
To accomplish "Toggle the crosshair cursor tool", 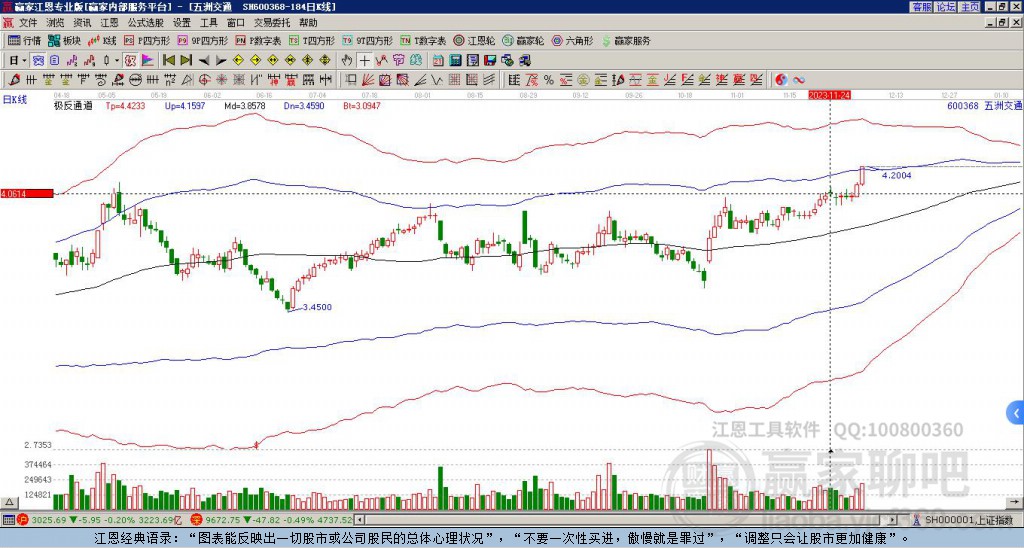I will [364, 61].
